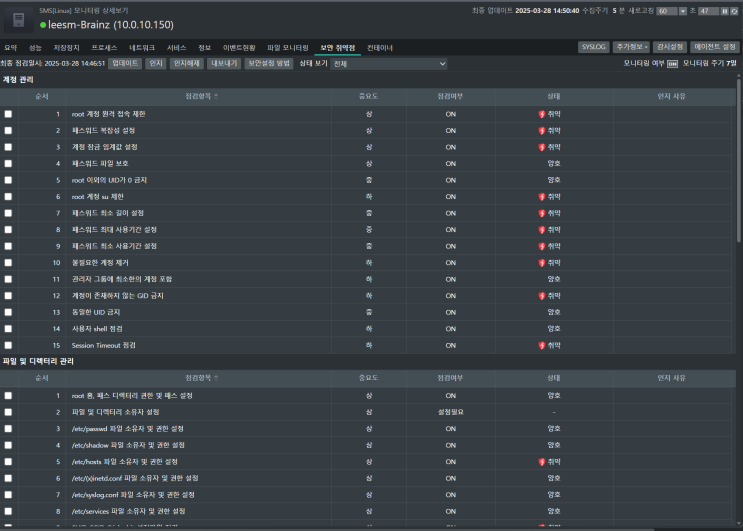Open the SYSLOG view
This screenshot has height=531, width=743.
point(594,47)
